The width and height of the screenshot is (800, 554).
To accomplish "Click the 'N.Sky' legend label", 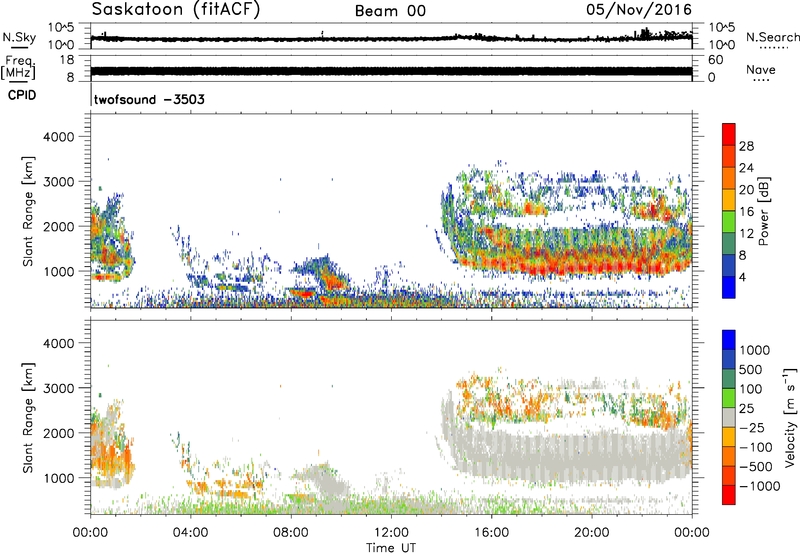I will (x=19, y=37).
